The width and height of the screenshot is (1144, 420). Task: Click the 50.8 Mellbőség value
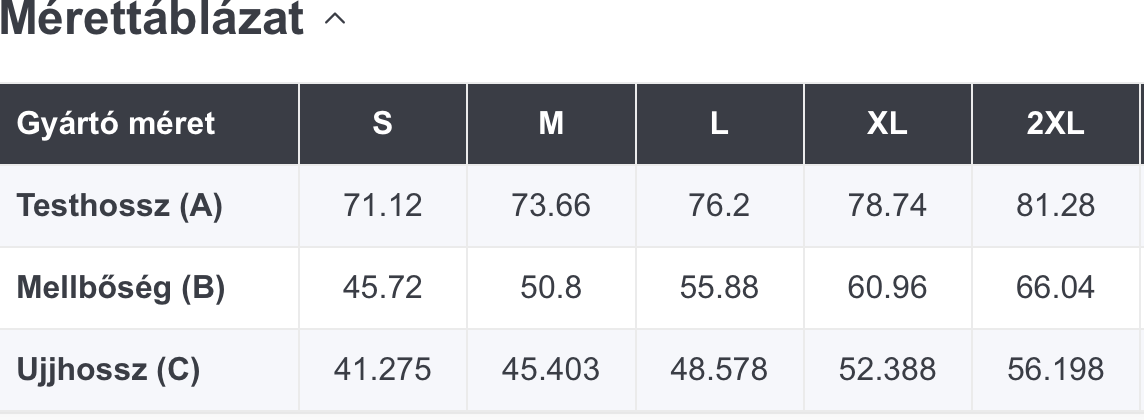[551, 287]
